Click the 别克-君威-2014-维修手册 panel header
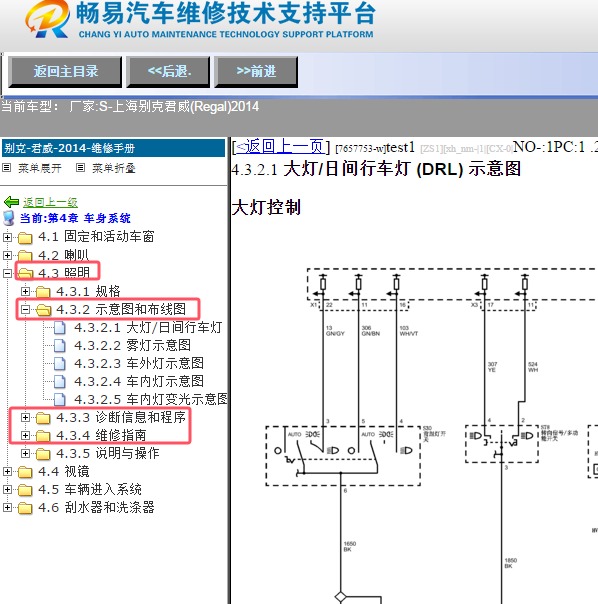Image resolution: width=598 pixels, height=604 pixels. click(113, 148)
